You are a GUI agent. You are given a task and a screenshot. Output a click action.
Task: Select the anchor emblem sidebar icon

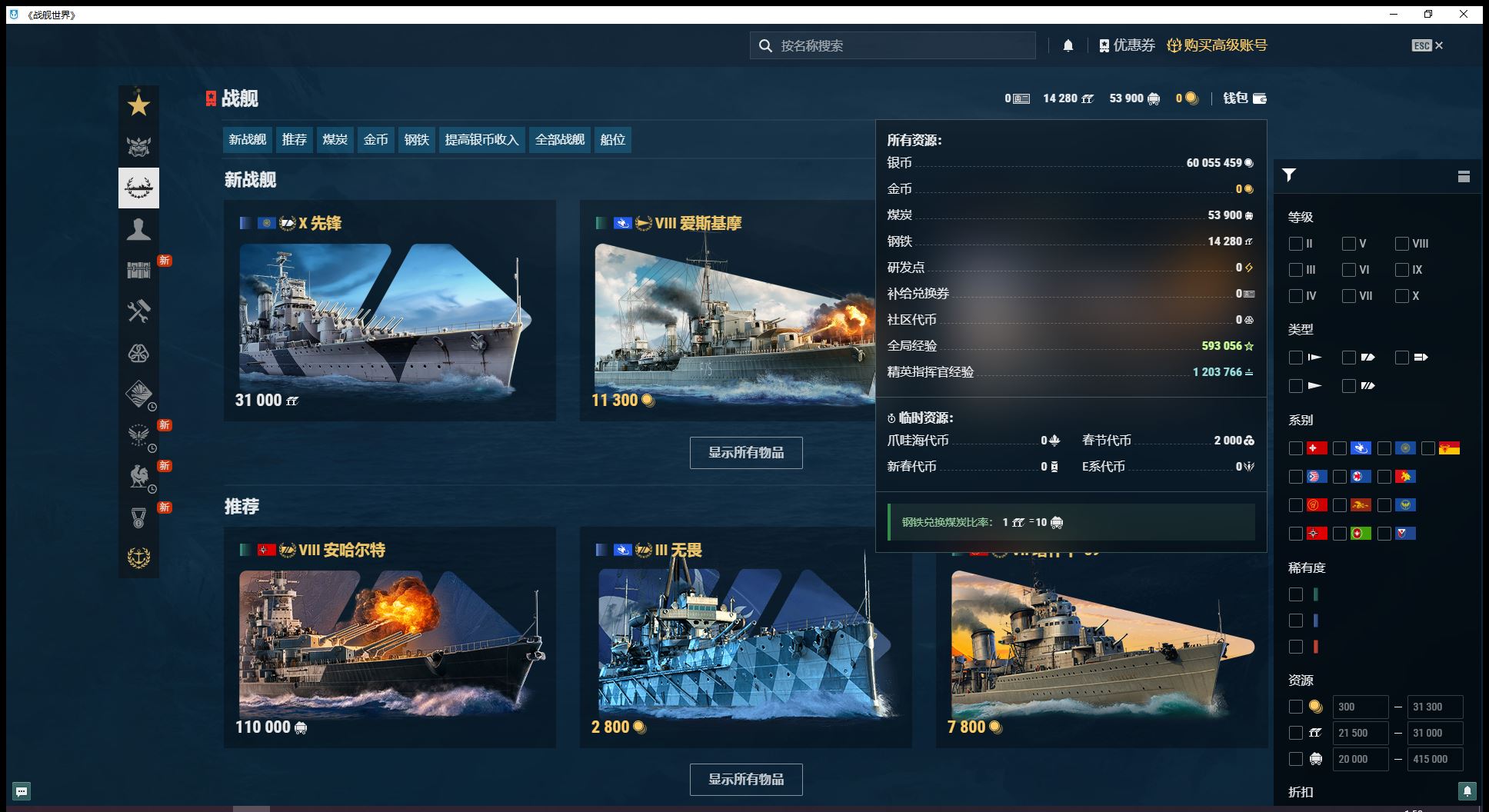click(138, 557)
